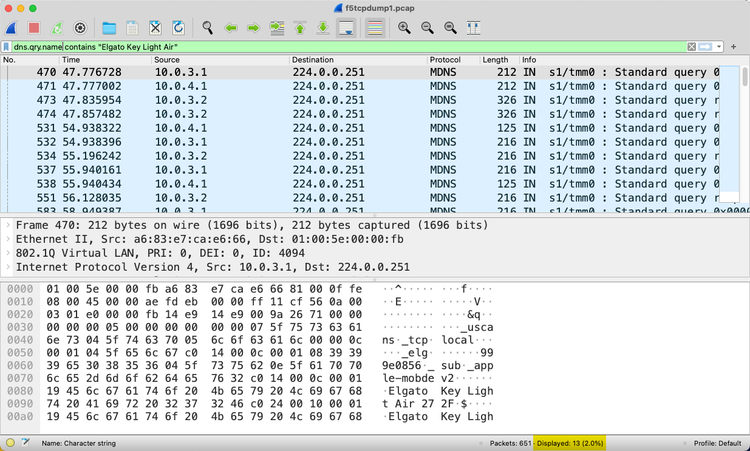Clear the display filter with the X button
Viewport: 750px width, 451px height.
pyautogui.click(x=691, y=47)
